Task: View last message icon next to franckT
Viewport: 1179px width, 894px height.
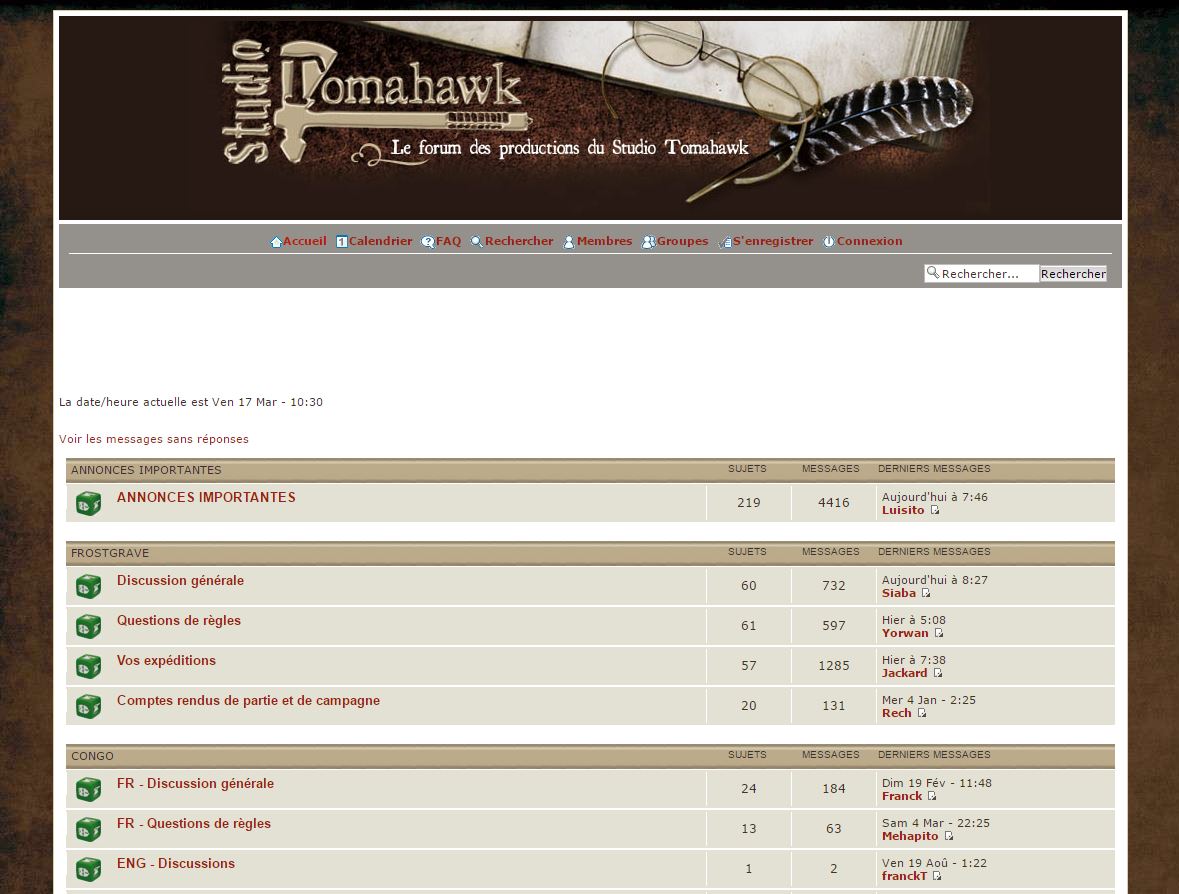Action: click(936, 876)
